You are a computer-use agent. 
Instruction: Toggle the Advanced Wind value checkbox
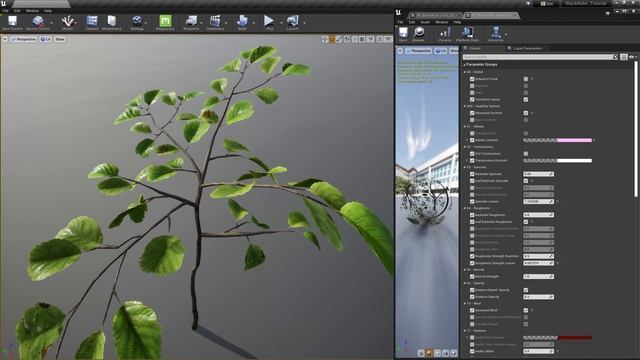tap(526, 310)
